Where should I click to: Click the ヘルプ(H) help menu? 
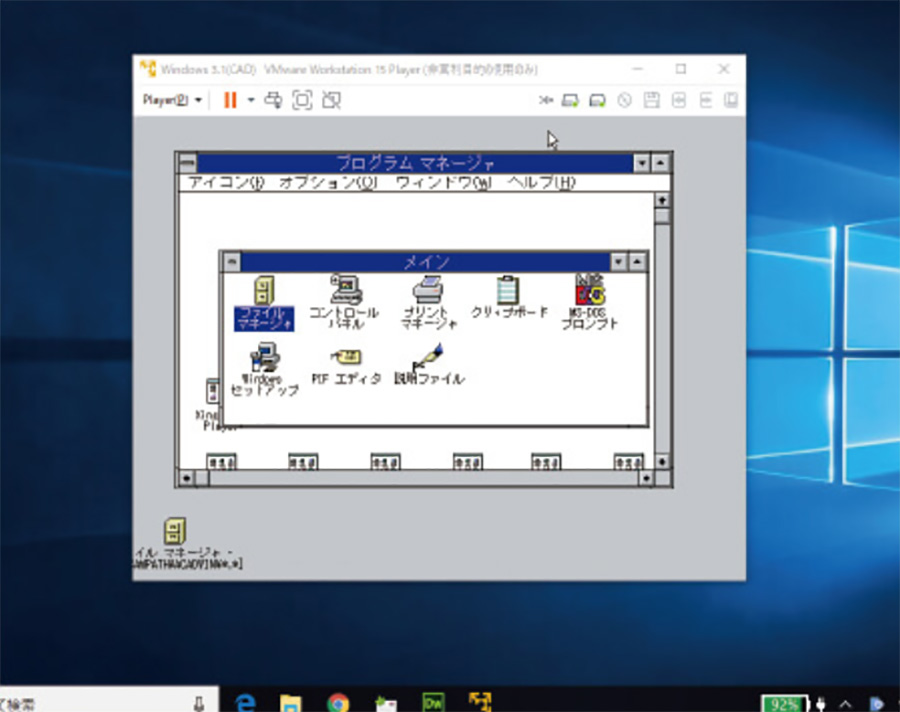[x=542, y=183]
